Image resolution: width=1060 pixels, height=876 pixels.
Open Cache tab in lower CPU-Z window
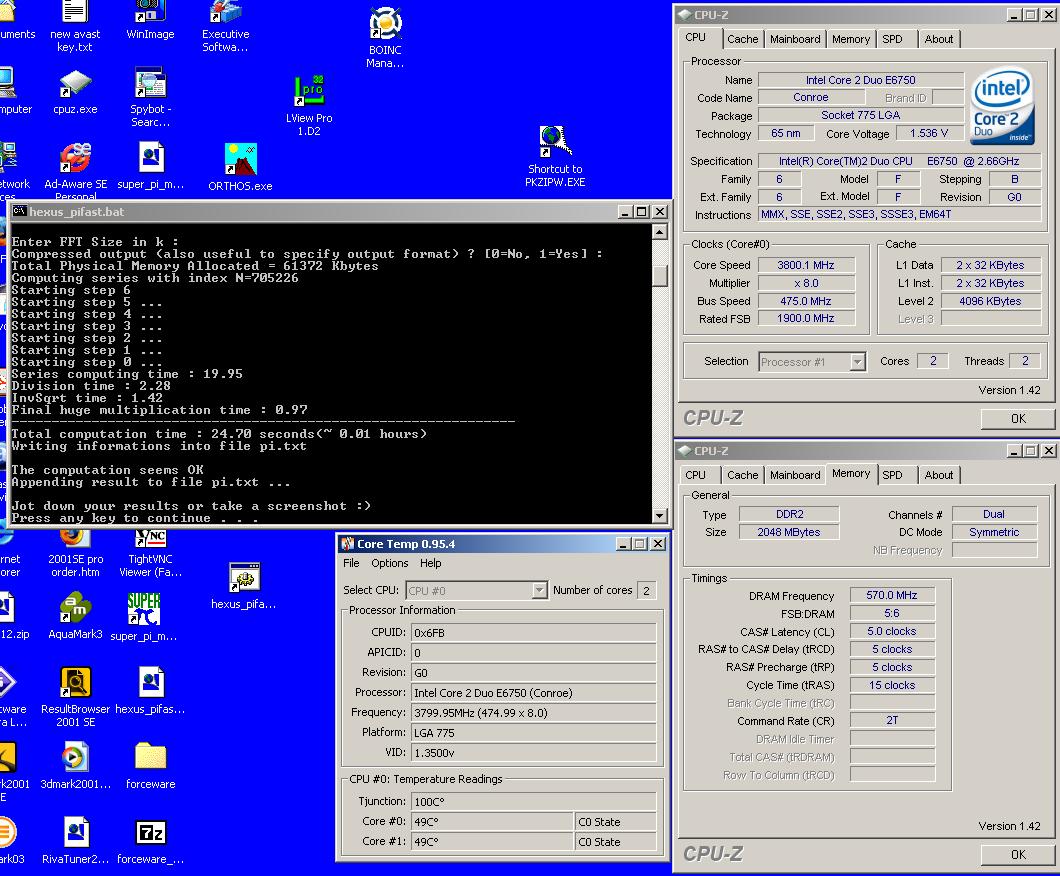[x=742, y=475]
